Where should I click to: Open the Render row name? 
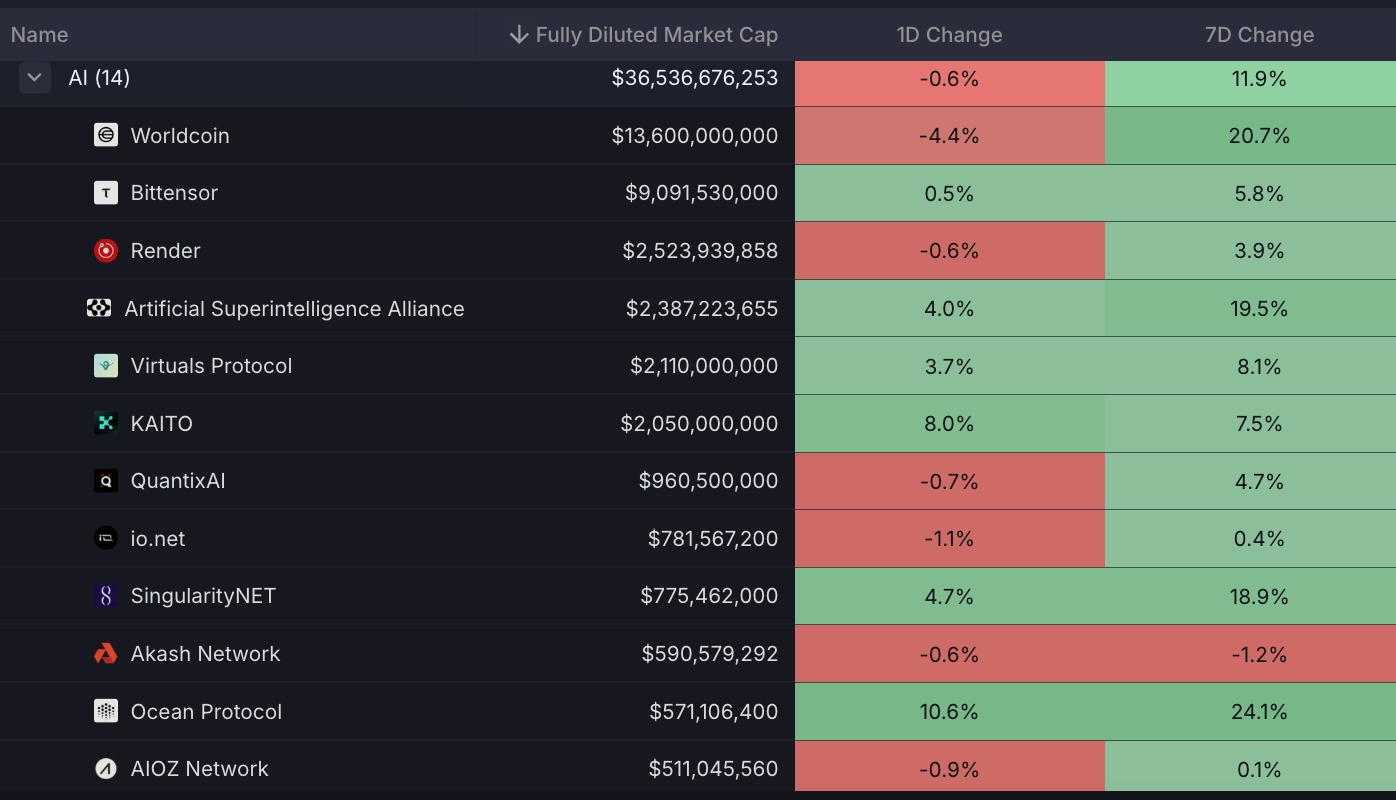click(x=166, y=250)
